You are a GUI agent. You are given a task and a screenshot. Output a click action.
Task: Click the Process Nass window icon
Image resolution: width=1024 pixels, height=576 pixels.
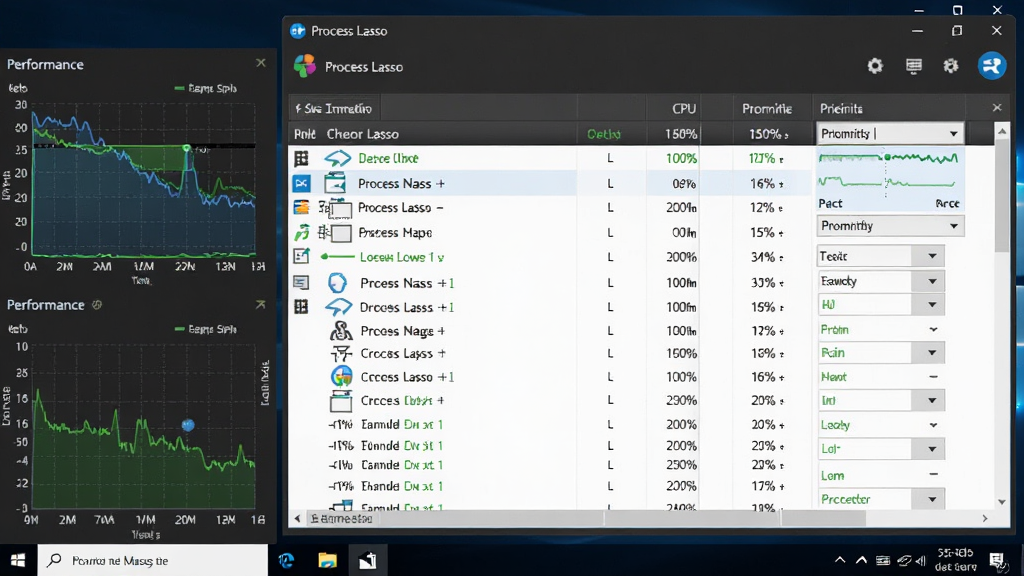pyautogui.click(x=335, y=184)
